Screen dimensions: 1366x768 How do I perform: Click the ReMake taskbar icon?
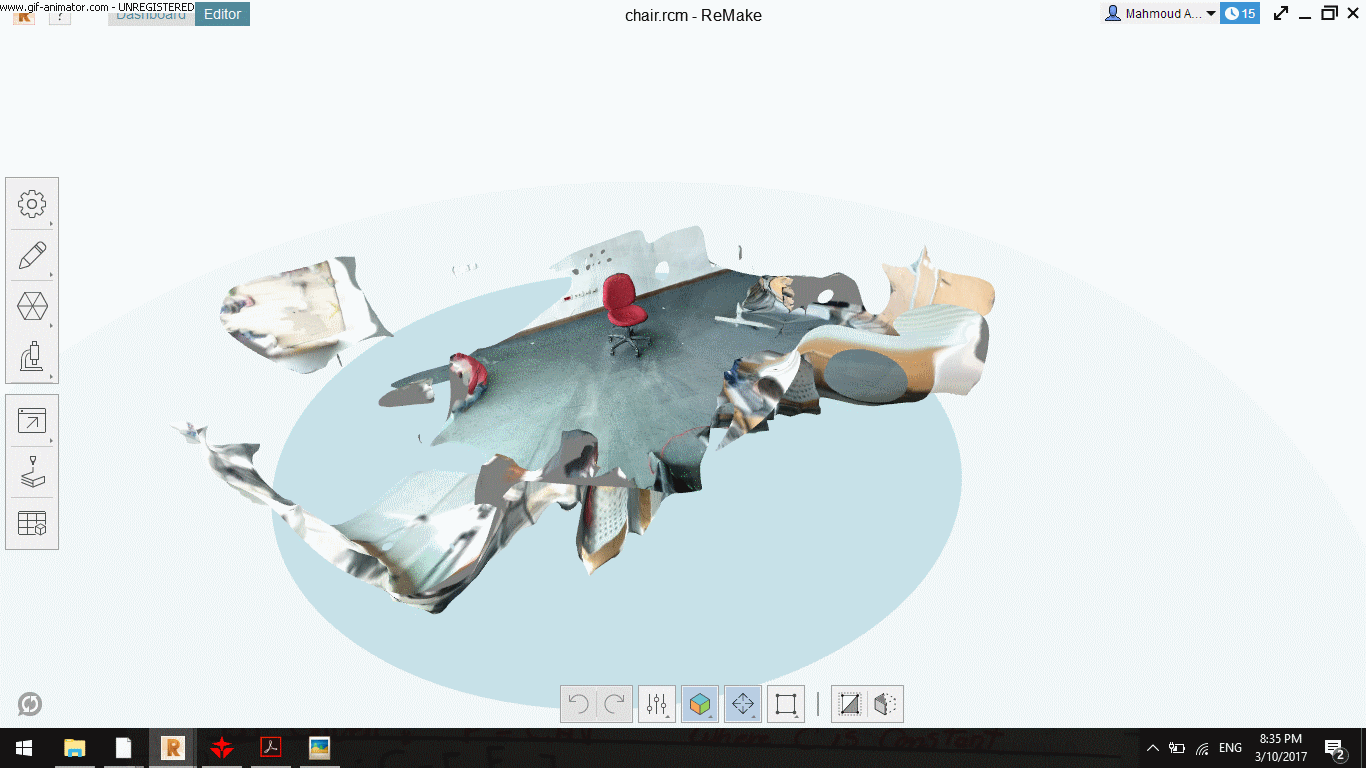173,748
